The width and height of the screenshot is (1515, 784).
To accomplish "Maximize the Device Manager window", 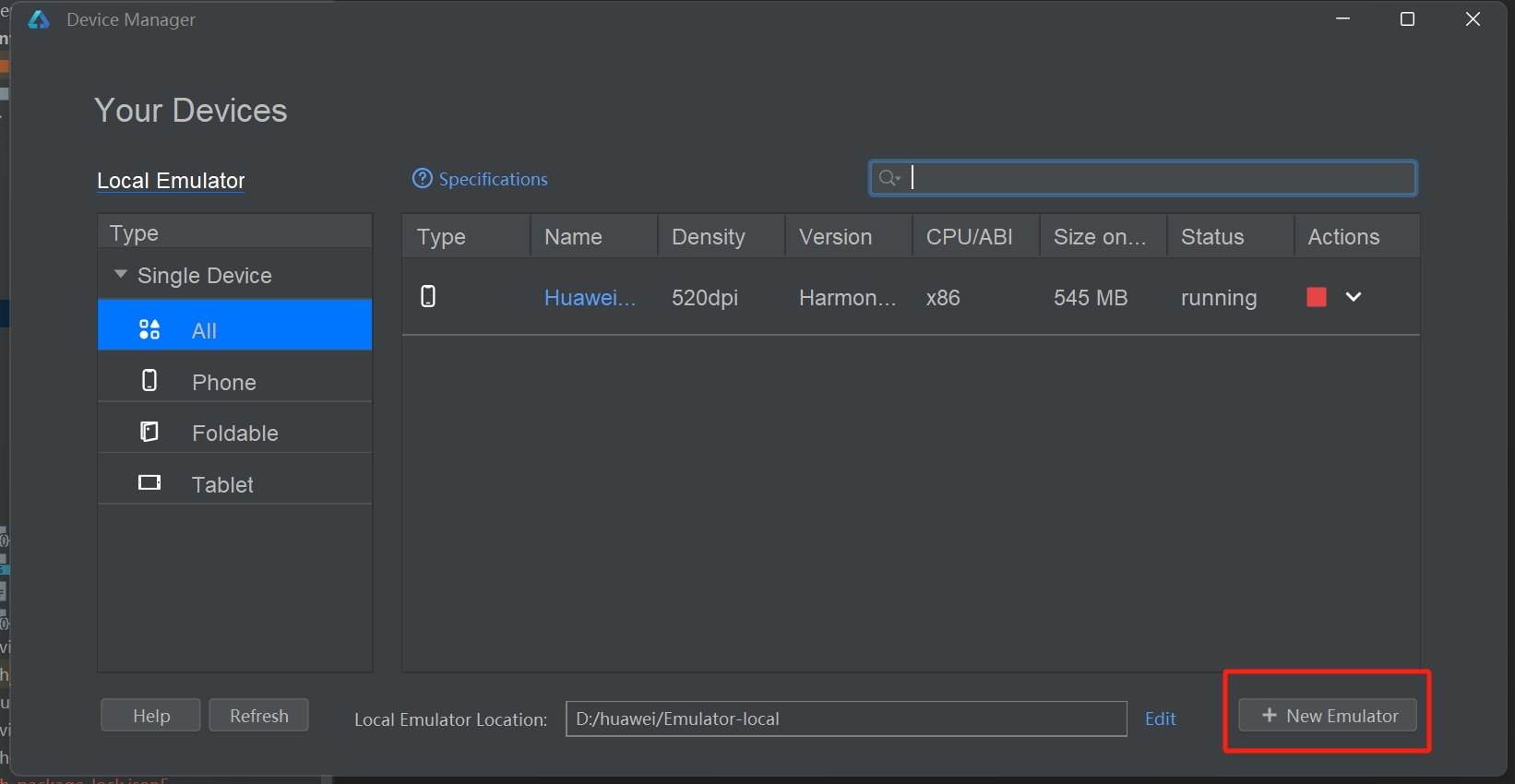I will coord(1408,19).
